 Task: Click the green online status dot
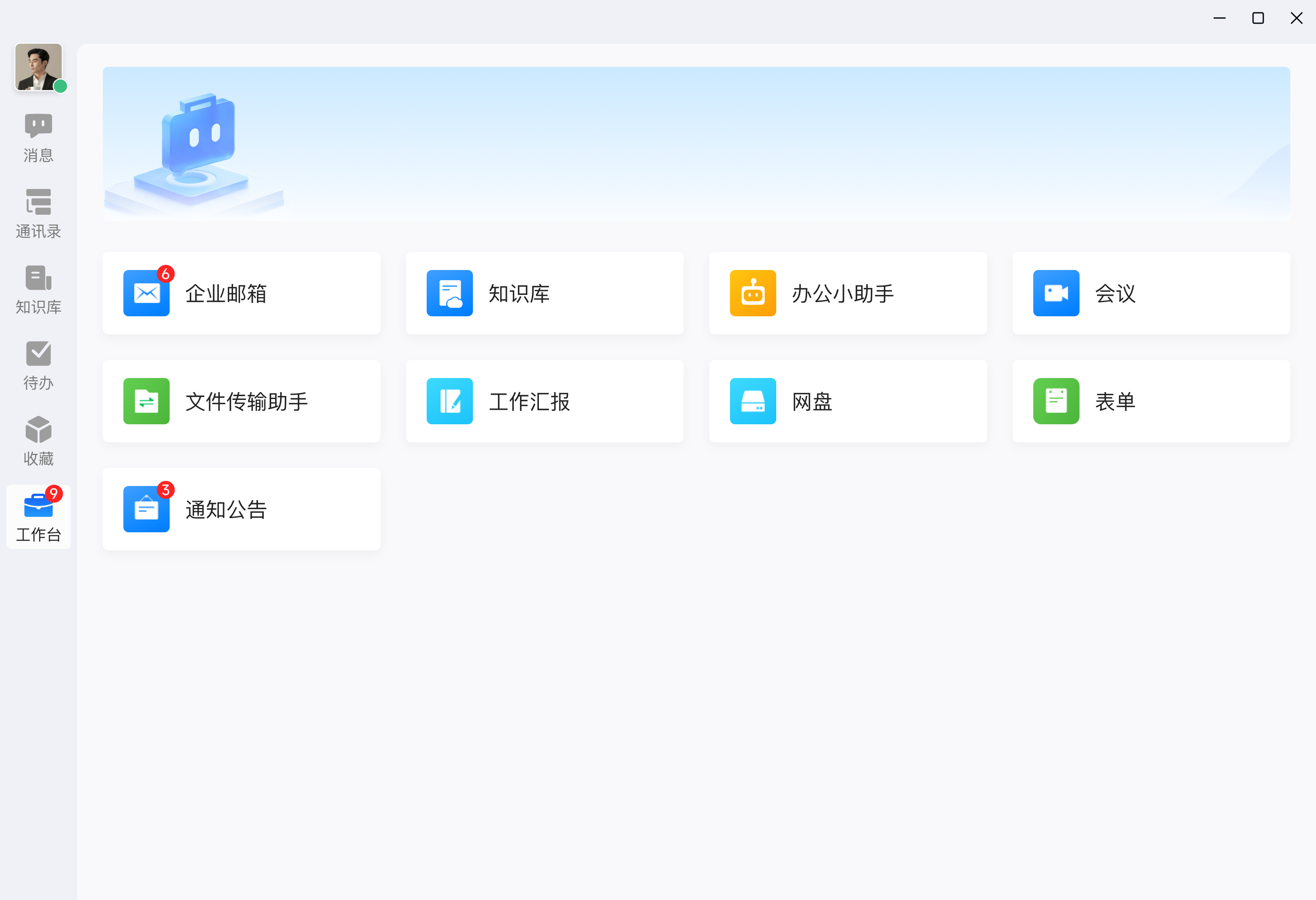coord(60,86)
